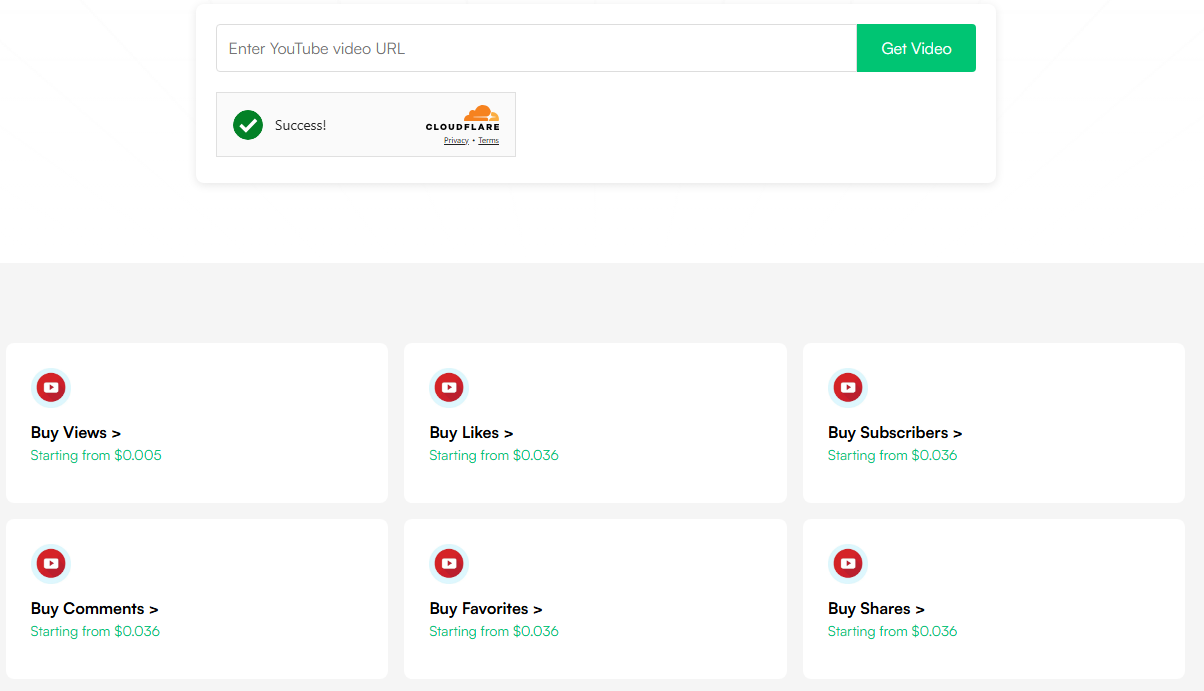
Task: Open the Buy Views link
Action: click(x=76, y=433)
